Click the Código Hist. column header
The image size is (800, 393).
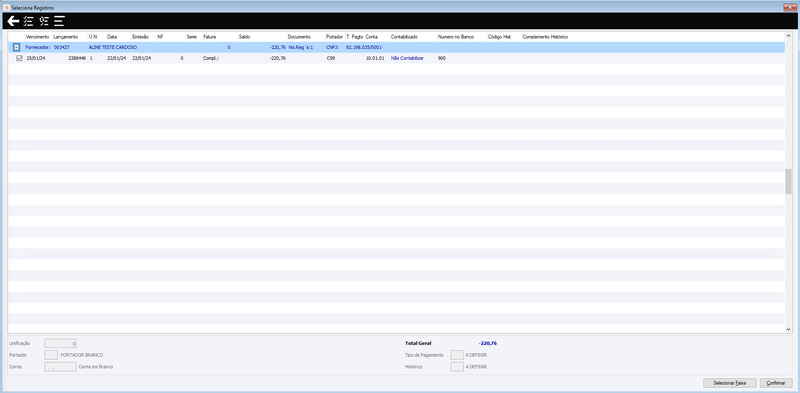499,37
